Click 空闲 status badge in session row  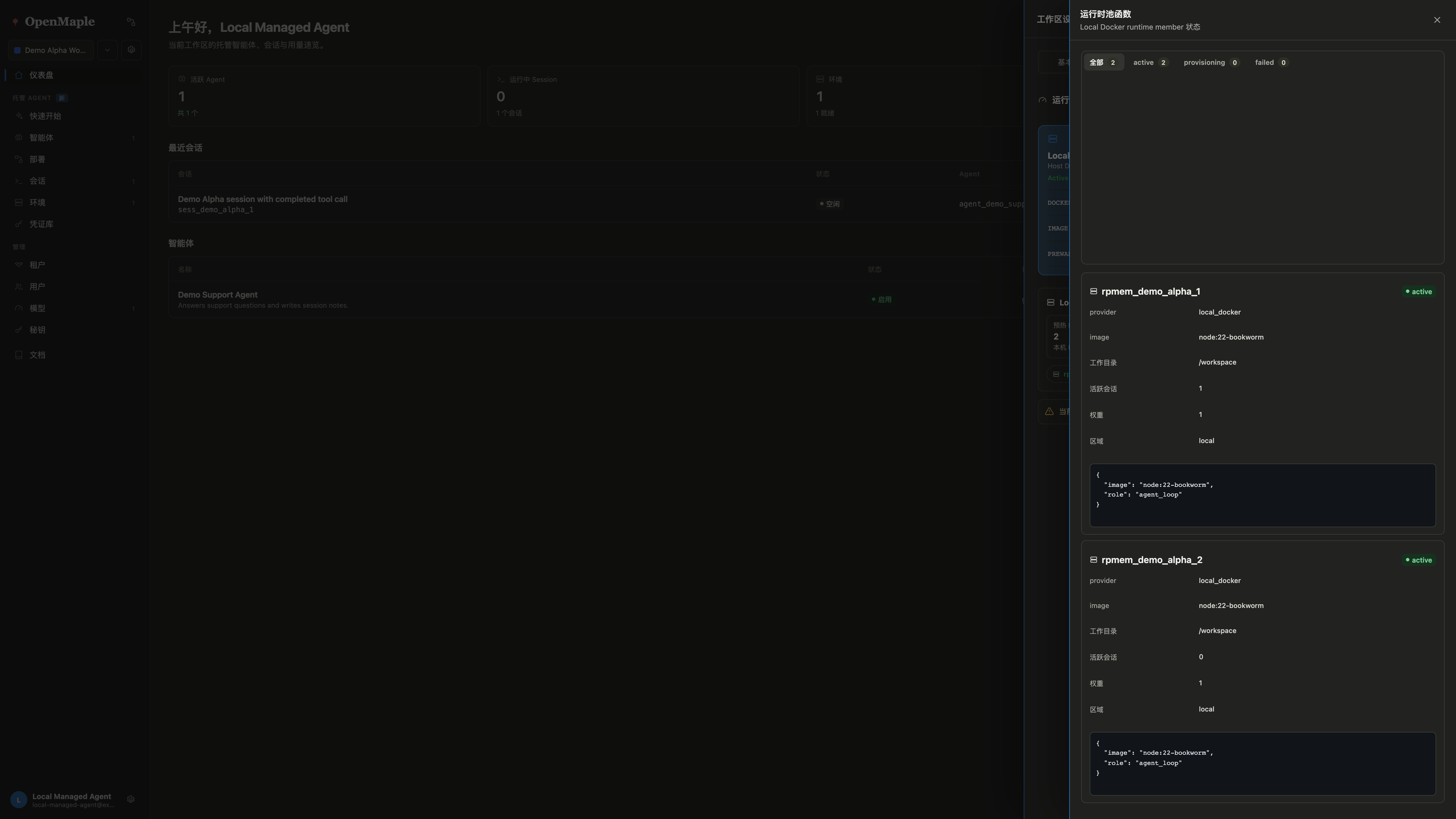pyautogui.click(x=830, y=204)
